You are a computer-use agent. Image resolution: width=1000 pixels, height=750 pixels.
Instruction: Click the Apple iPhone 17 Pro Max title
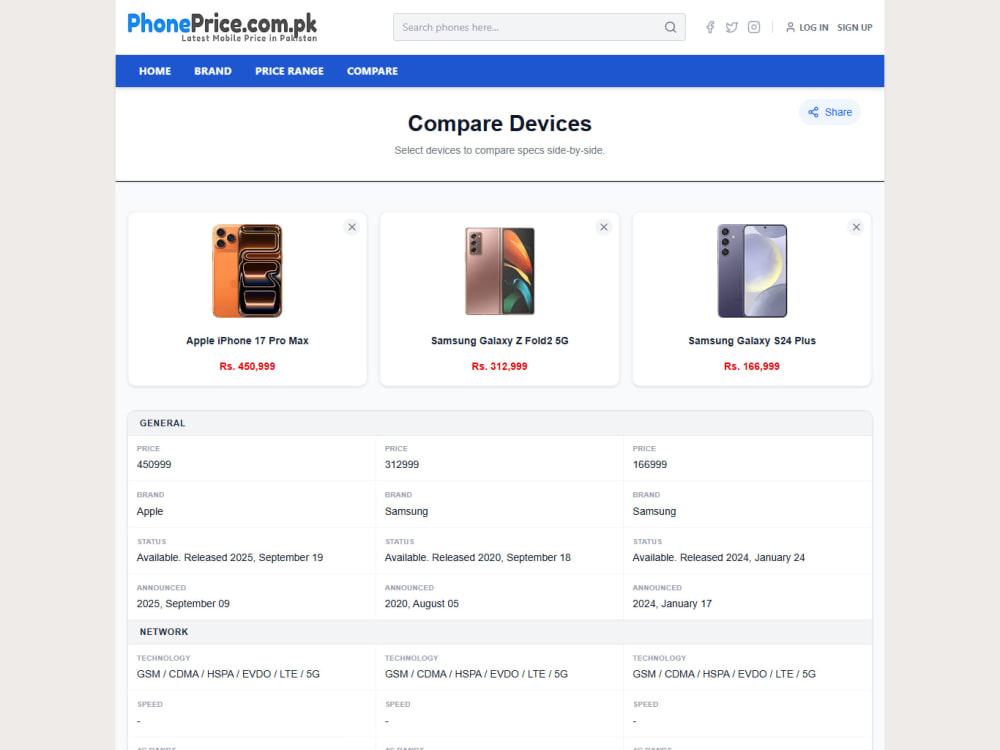(247, 341)
